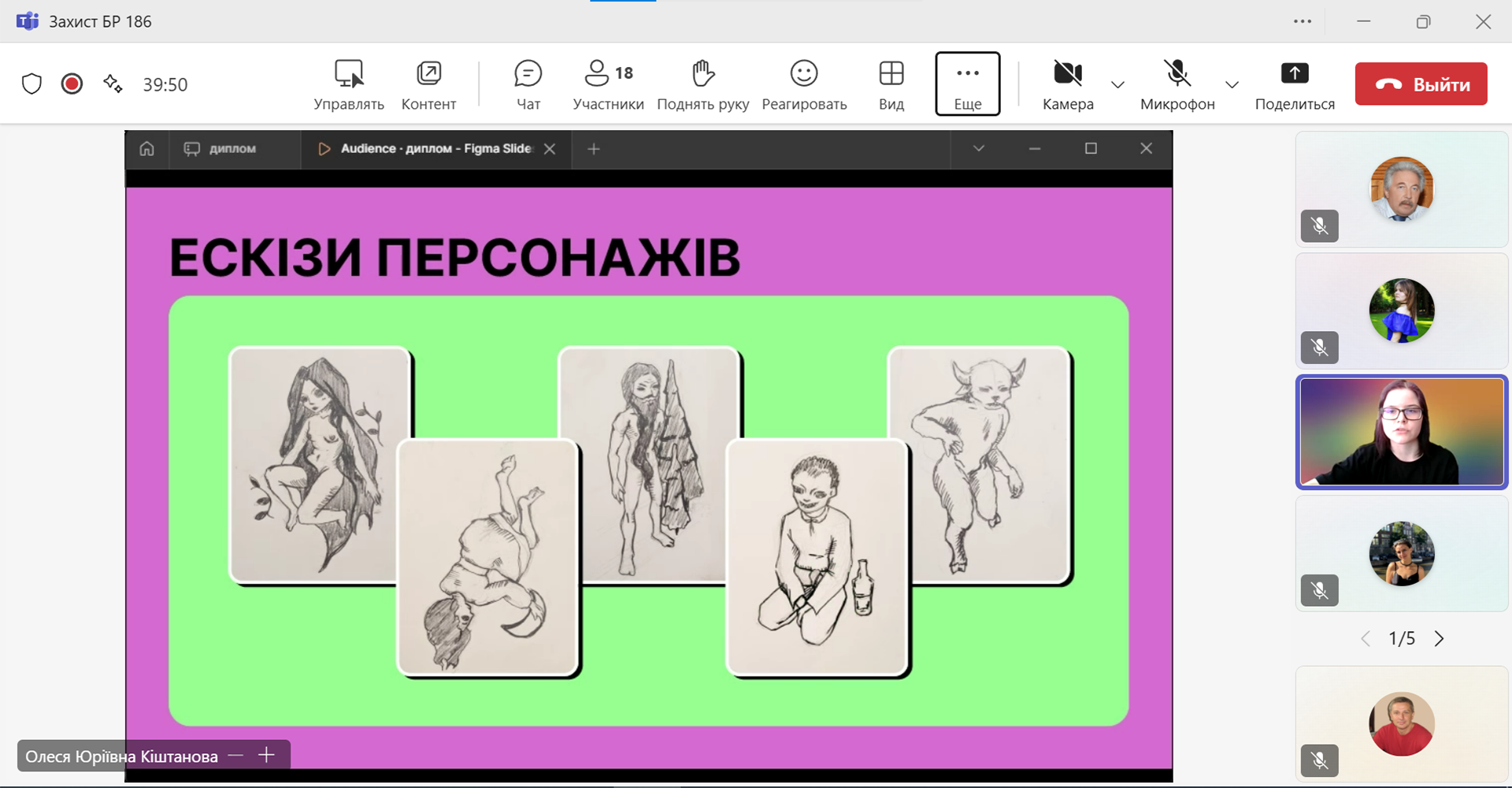Open the Контент pop-out icon
The height and width of the screenshot is (788, 1512).
click(428, 84)
